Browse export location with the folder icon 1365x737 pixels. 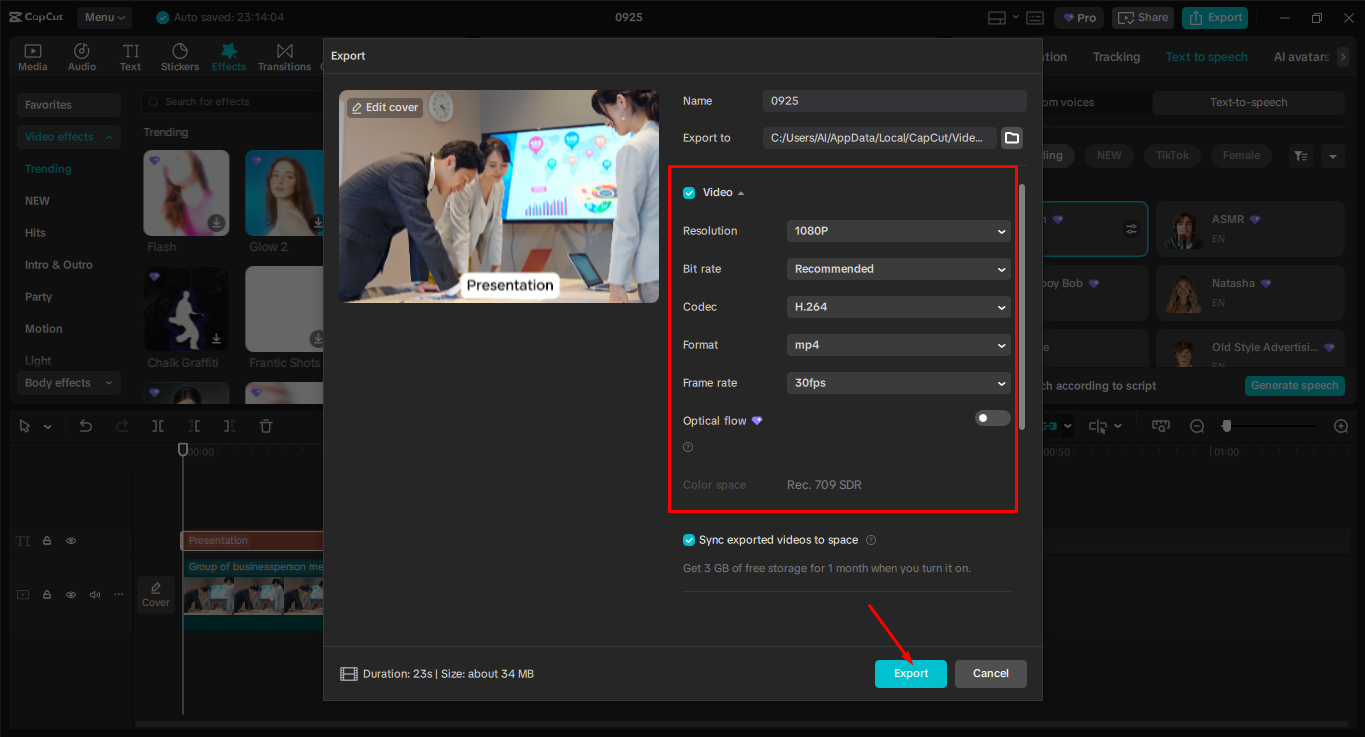pyautogui.click(x=1011, y=138)
